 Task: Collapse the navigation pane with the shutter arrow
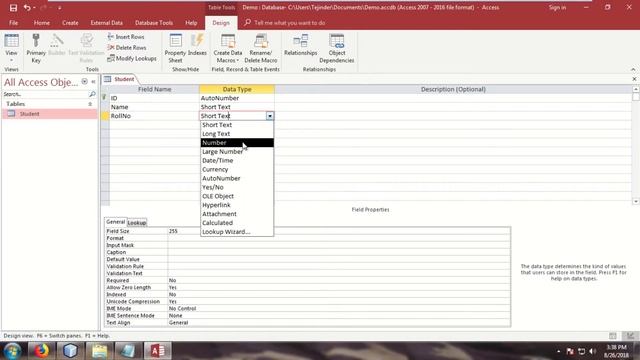click(93, 82)
